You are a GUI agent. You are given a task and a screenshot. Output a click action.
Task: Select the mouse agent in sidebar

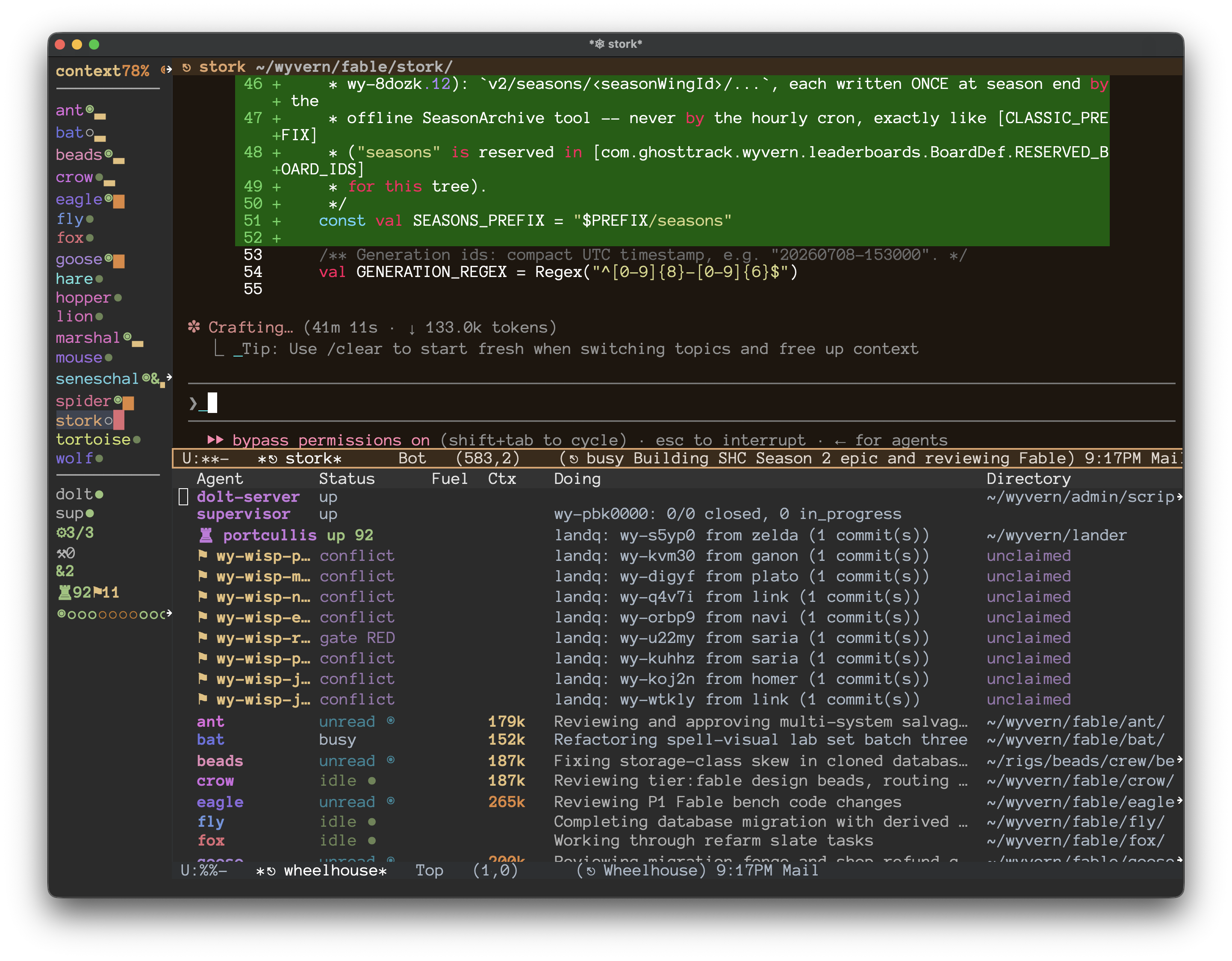point(78,357)
